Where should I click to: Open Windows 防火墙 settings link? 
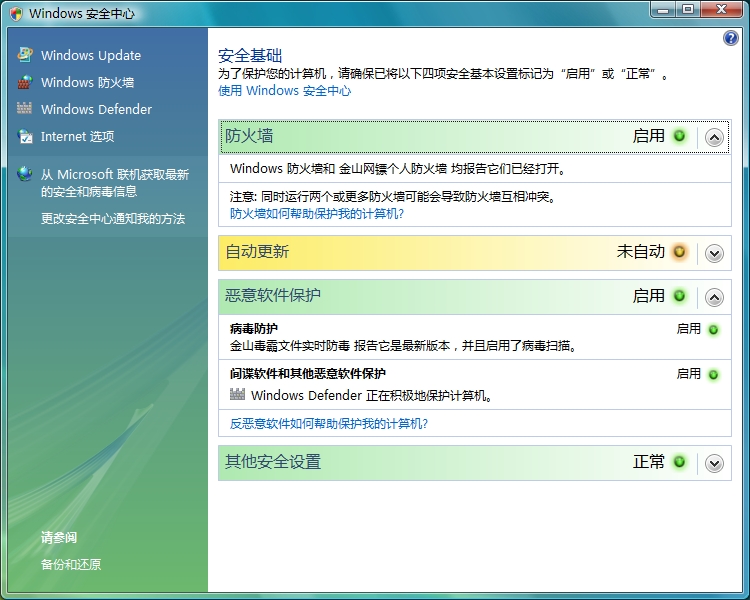click(x=88, y=82)
